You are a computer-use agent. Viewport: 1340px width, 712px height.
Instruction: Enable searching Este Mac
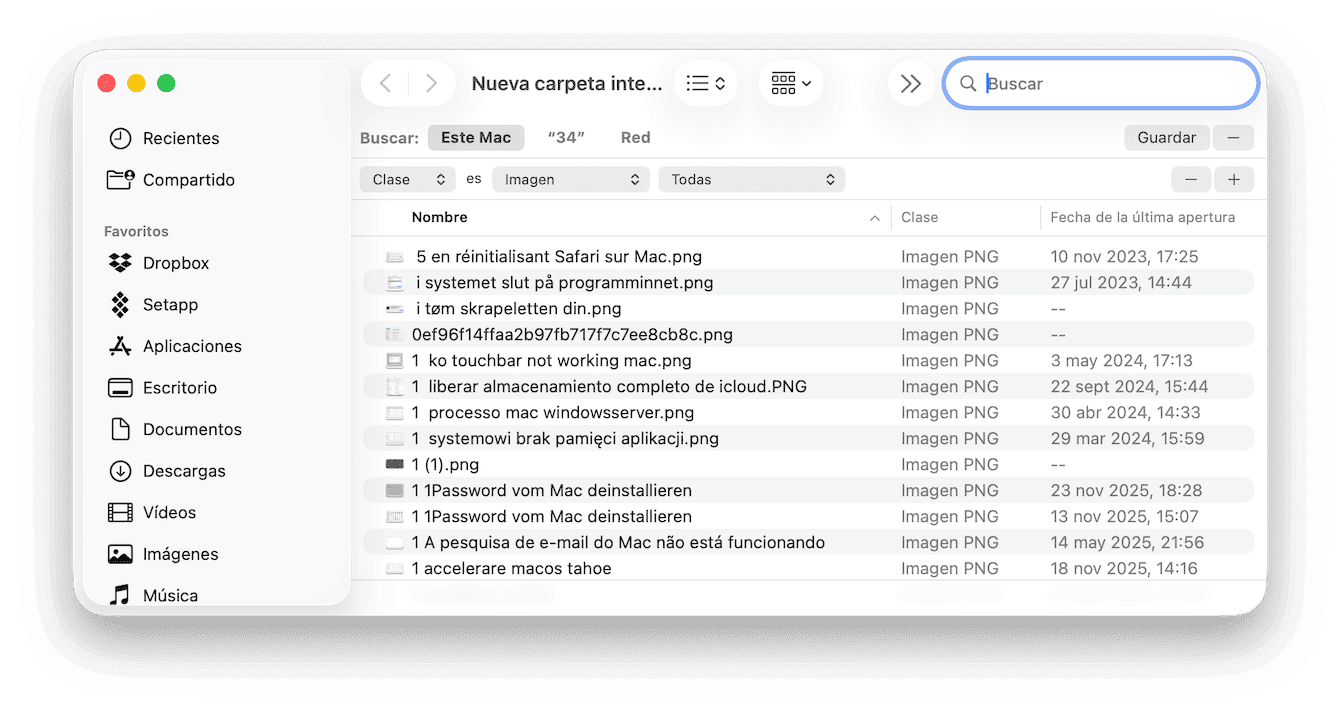pyautogui.click(x=476, y=137)
